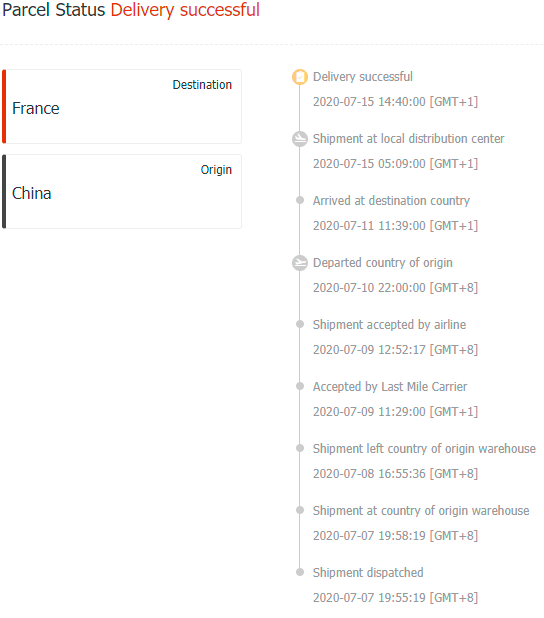Click the Delivery successful event label
The width and height of the screenshot is (544, 618).
pyautogui.click(x=363, y=77)
